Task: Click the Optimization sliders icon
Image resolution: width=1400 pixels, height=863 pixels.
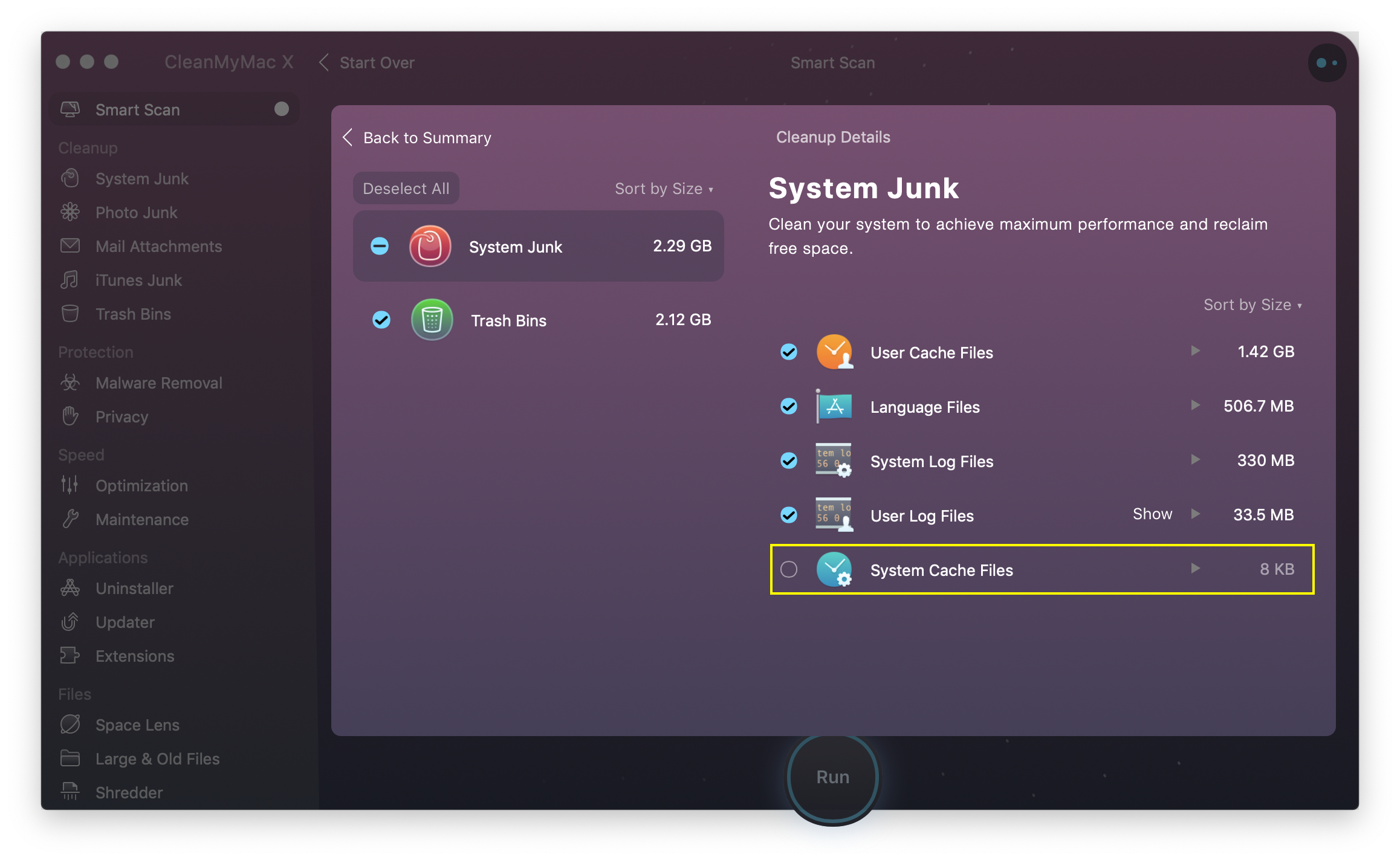Action: tap(70, 485)
